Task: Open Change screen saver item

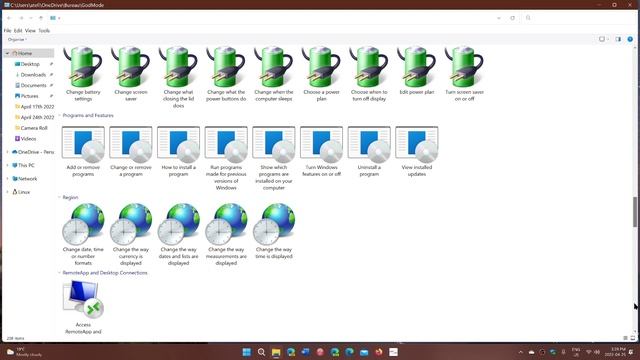Action: (x=131, y=74)
